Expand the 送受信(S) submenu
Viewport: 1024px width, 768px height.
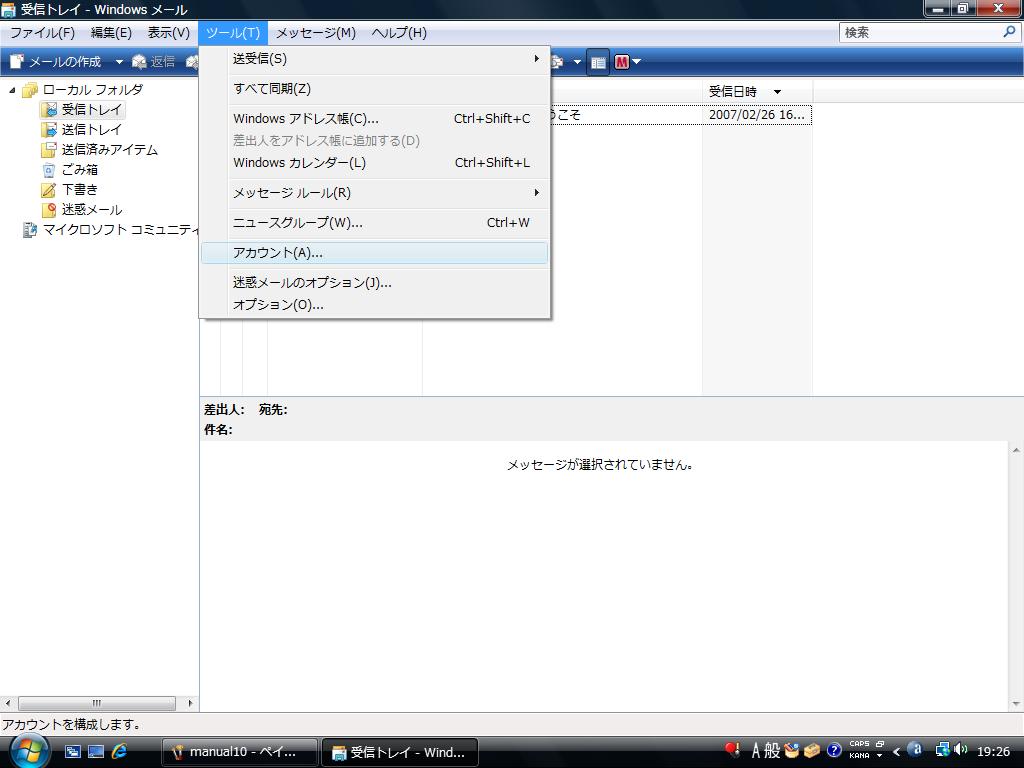pos(375,59)
